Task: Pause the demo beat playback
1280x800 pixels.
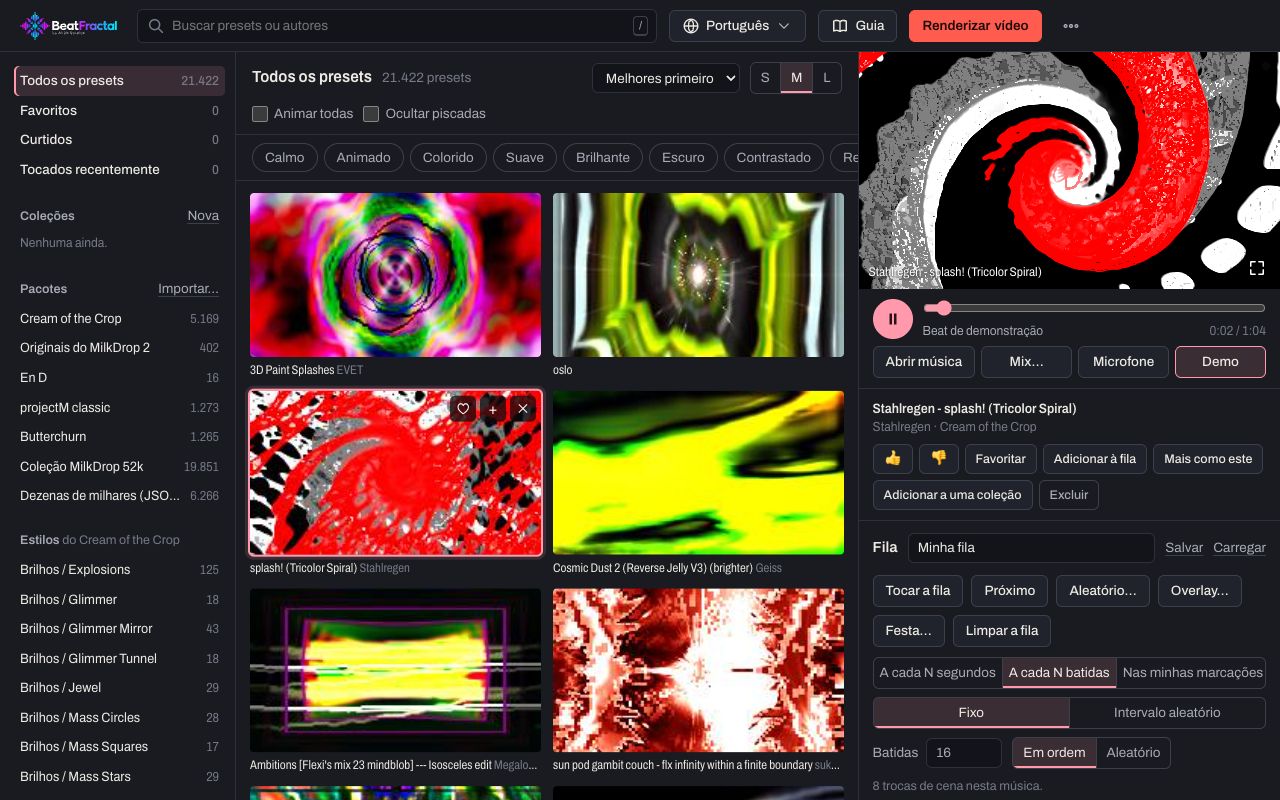Action: coord(893,319)
